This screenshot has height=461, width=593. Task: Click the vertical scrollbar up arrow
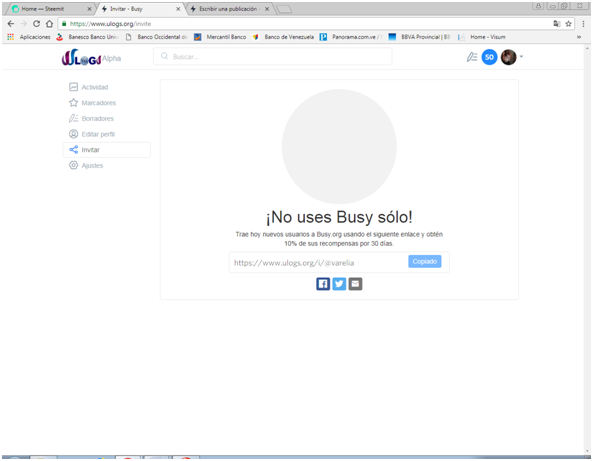tap(587, 48)
